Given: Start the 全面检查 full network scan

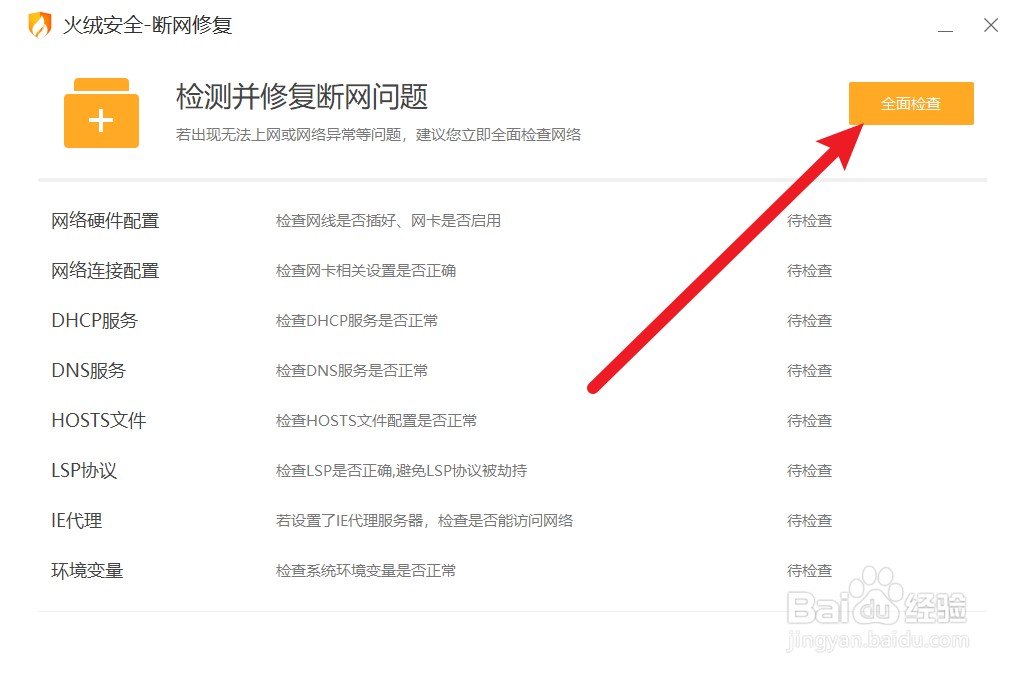Looking at the screenshot, I should click(910, 103).
